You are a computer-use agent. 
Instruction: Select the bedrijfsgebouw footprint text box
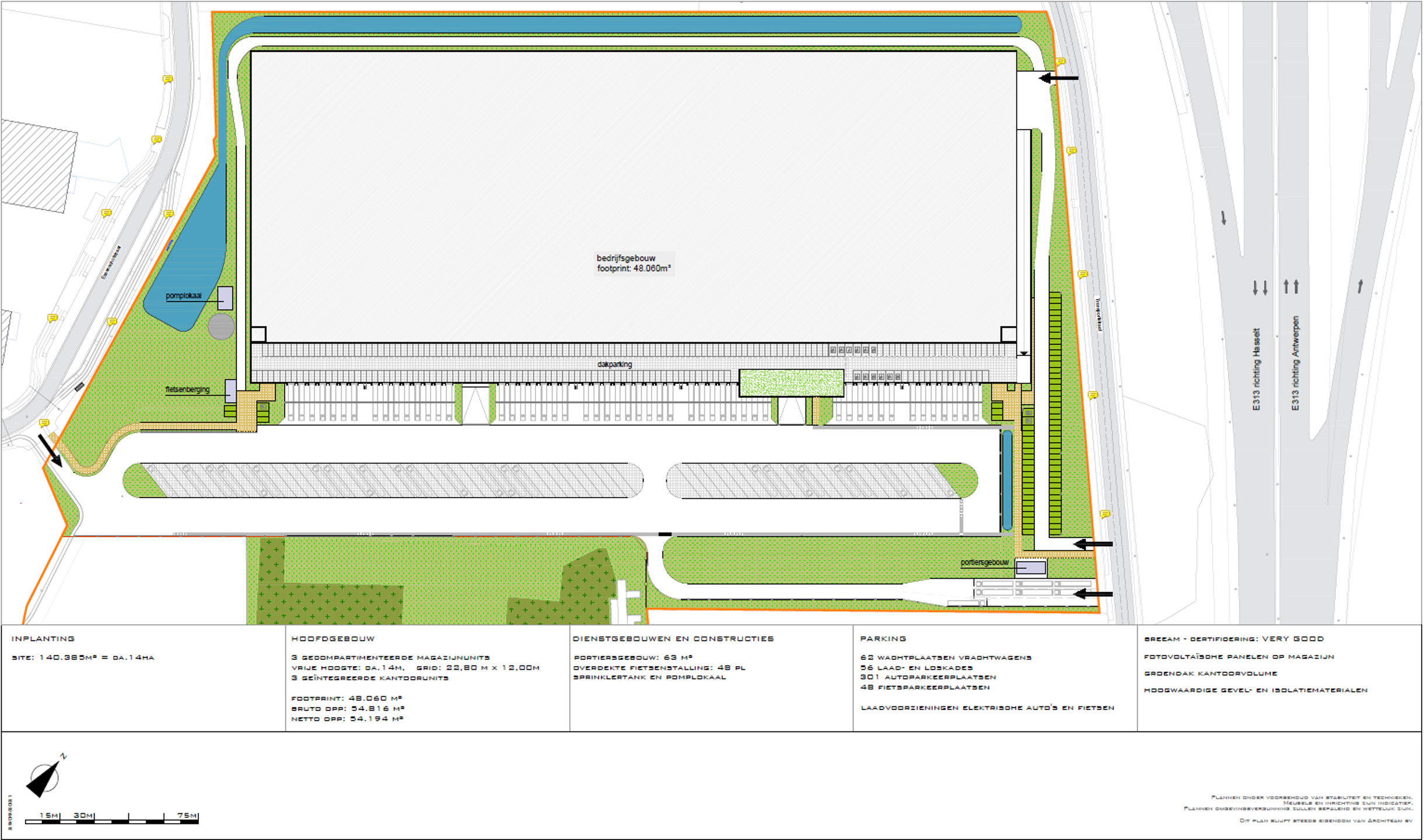(634, 263)
